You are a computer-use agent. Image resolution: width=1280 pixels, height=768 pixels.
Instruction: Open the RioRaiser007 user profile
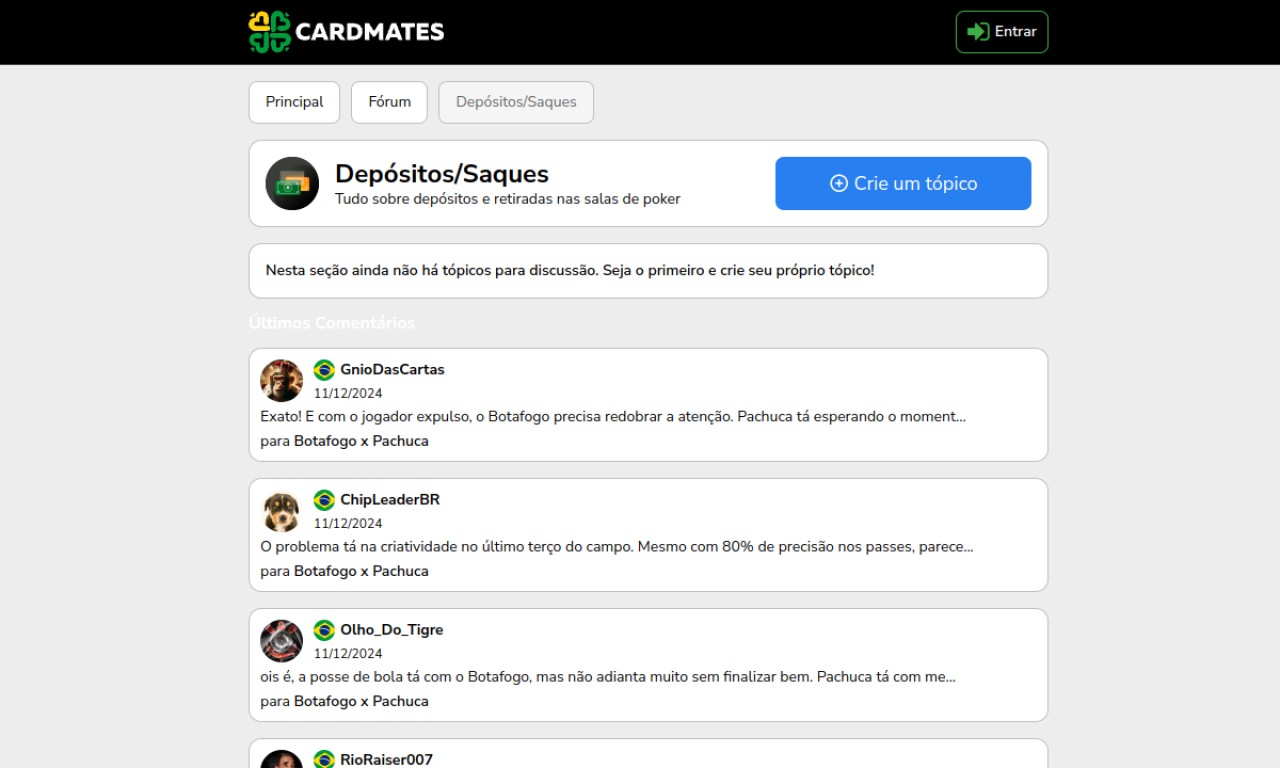pos(387,760)
